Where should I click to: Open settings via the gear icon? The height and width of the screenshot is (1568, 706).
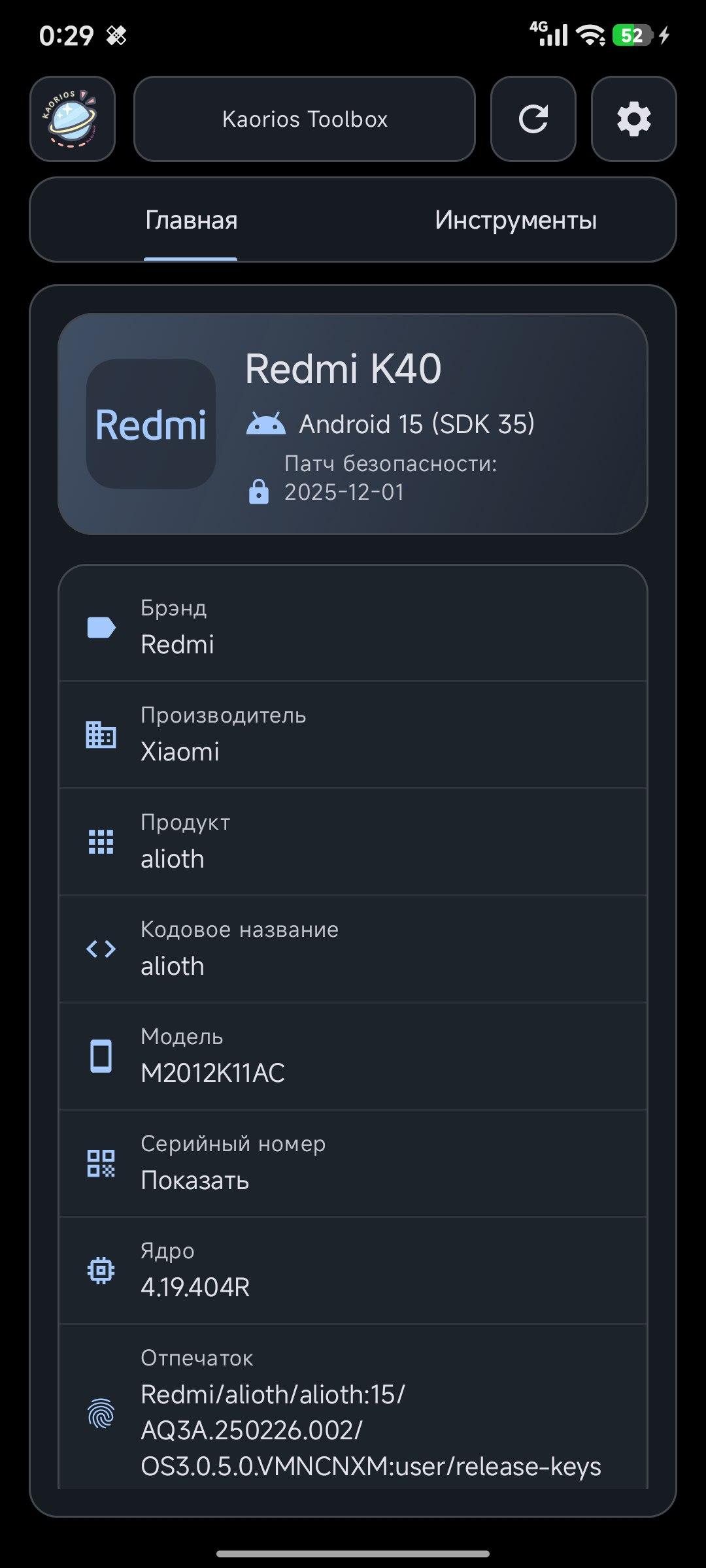click(x=633, y=119)
